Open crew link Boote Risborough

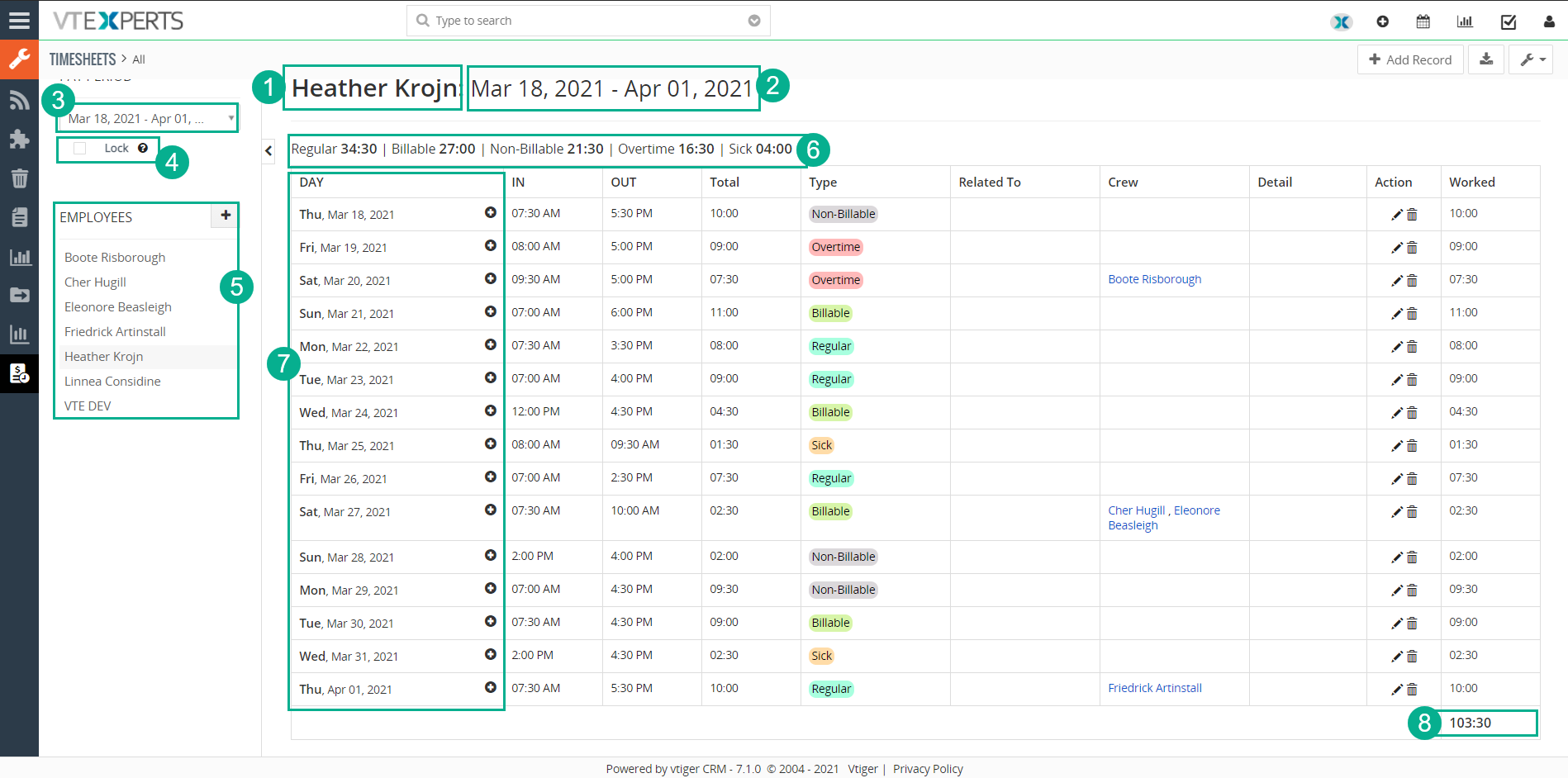(1154, 279)
